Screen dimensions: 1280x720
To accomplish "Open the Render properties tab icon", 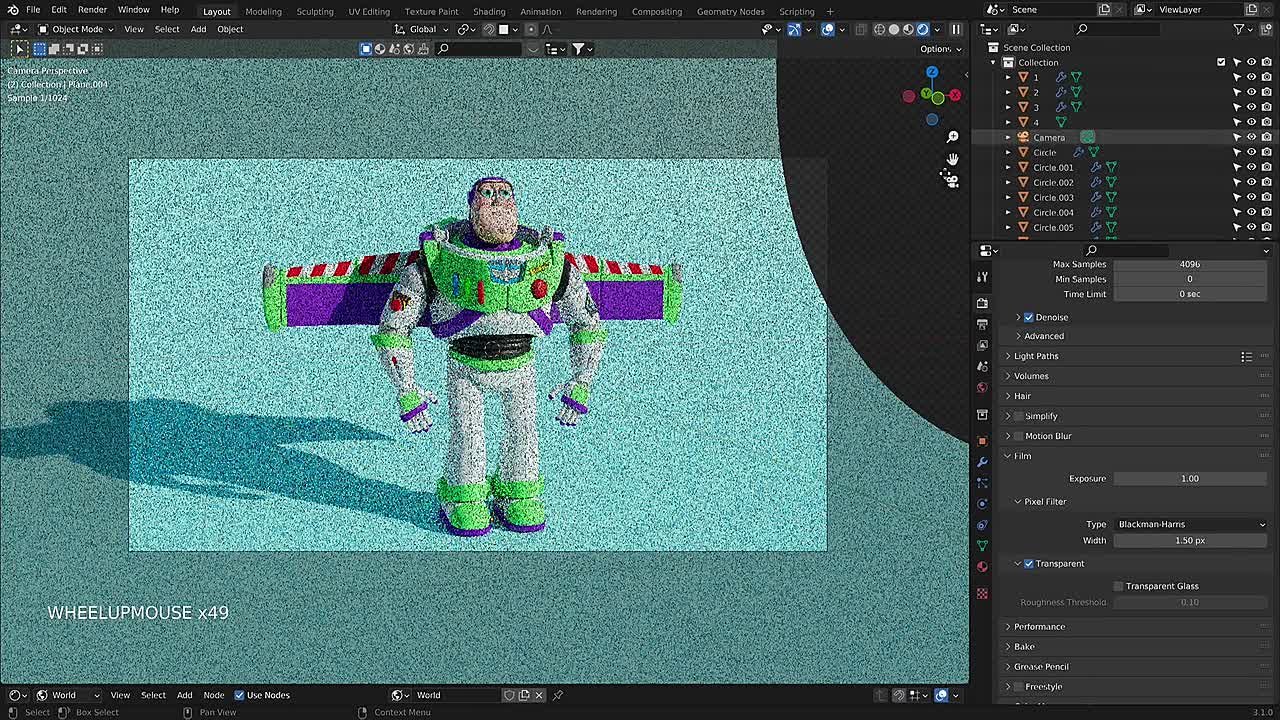I will click(982, 302).
